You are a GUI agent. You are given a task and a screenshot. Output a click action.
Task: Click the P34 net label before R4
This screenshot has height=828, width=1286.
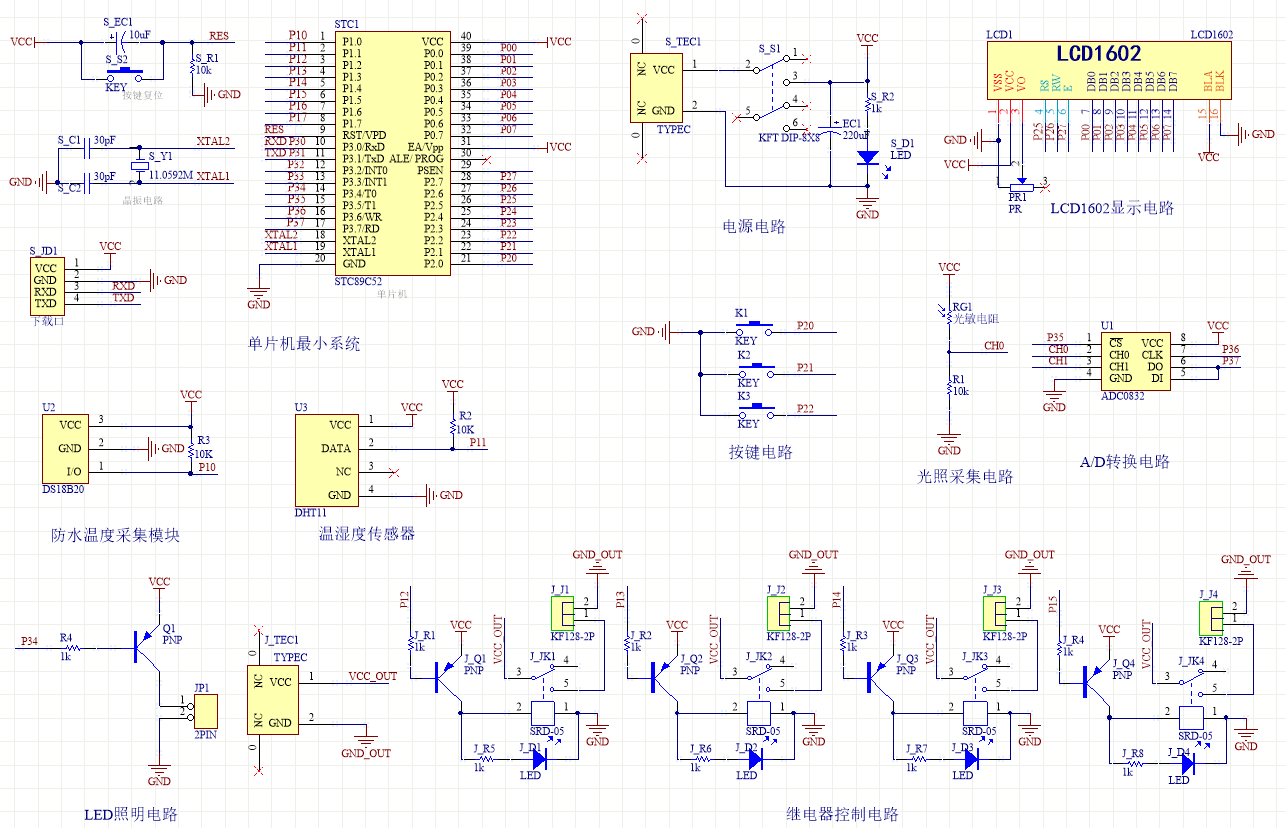(x=29, y=640)
